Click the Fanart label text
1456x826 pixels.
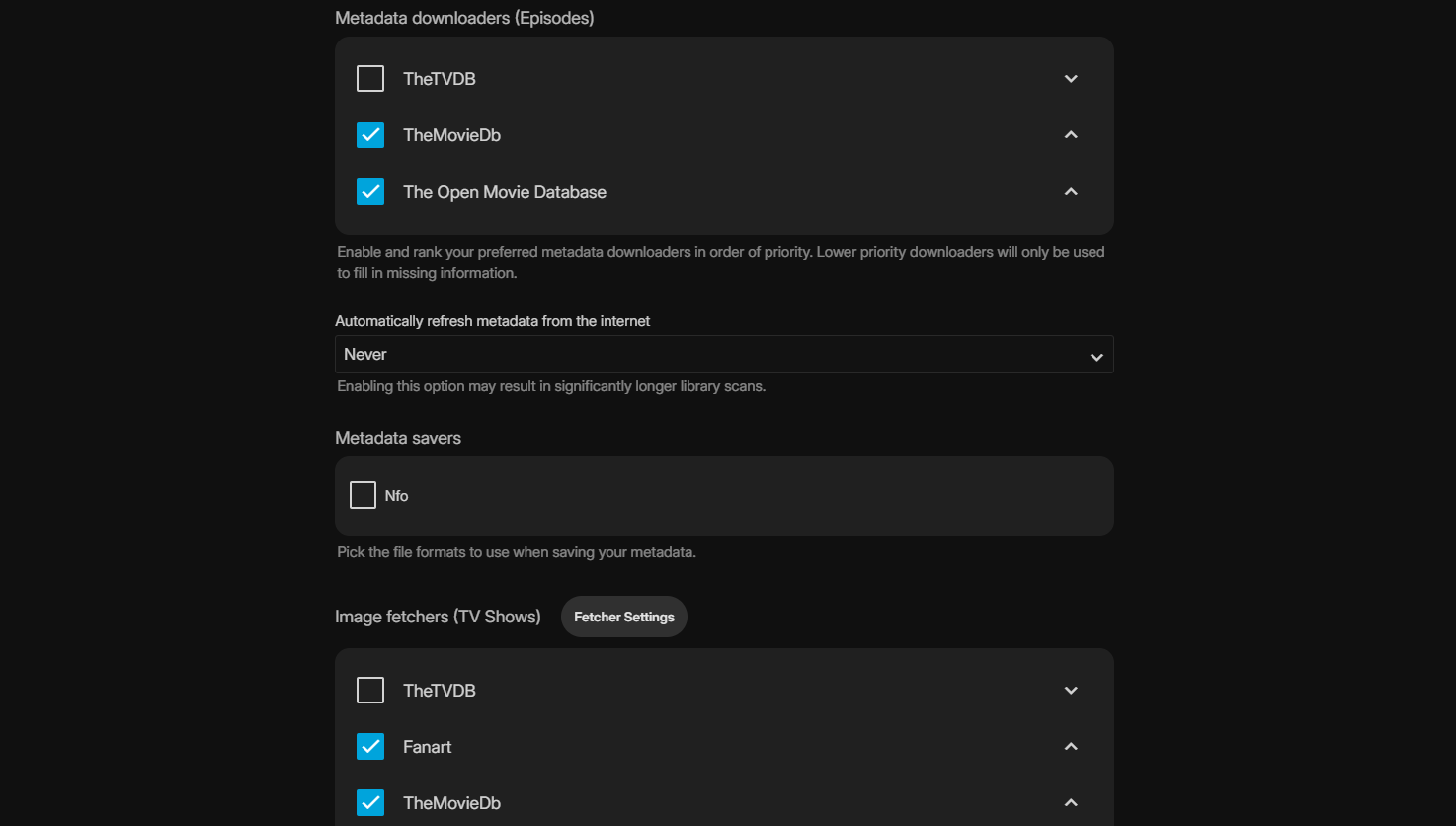click(427, 747)
